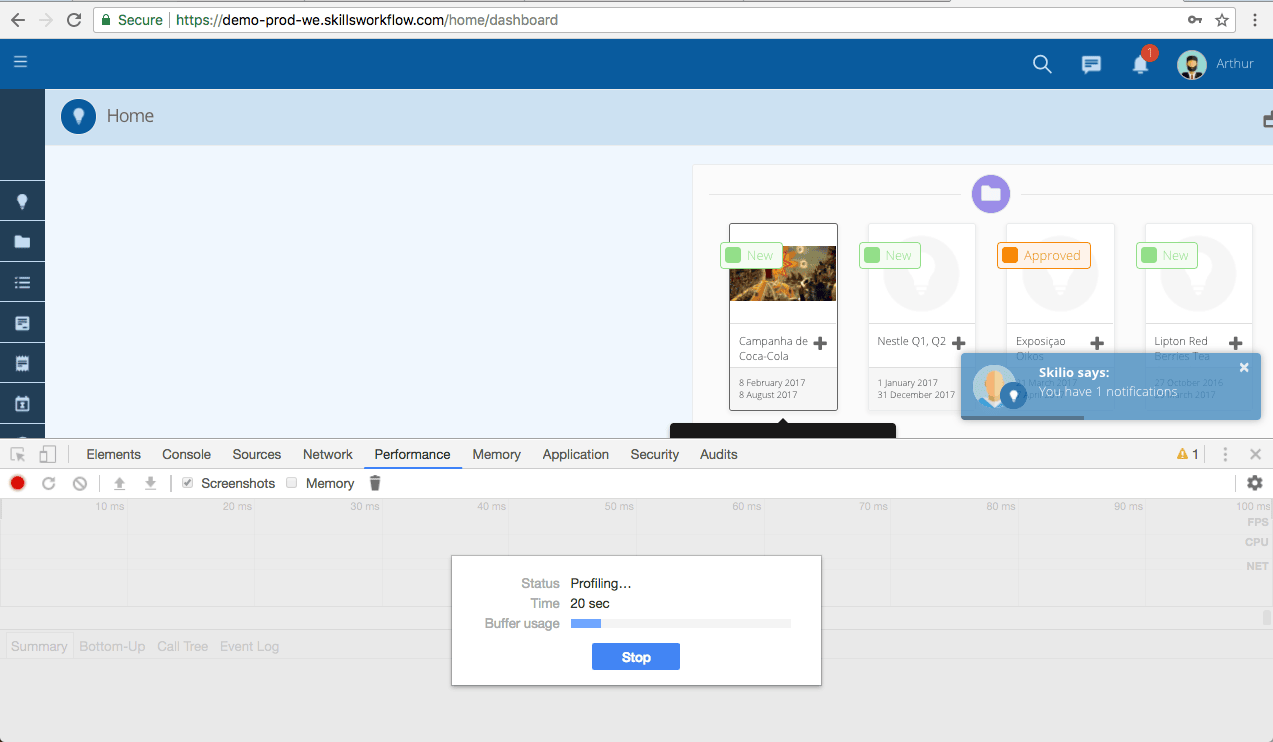1273x742 pixels.
Task: Enable the Memory checkbox in Performance toolbar
Action: click(292, 483)
